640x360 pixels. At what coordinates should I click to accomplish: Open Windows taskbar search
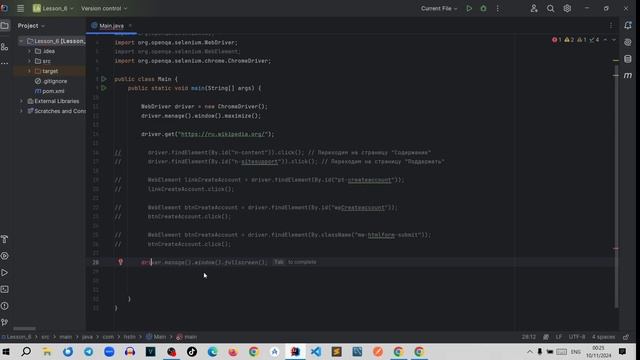pyautogui.click(x=26, y=351)
